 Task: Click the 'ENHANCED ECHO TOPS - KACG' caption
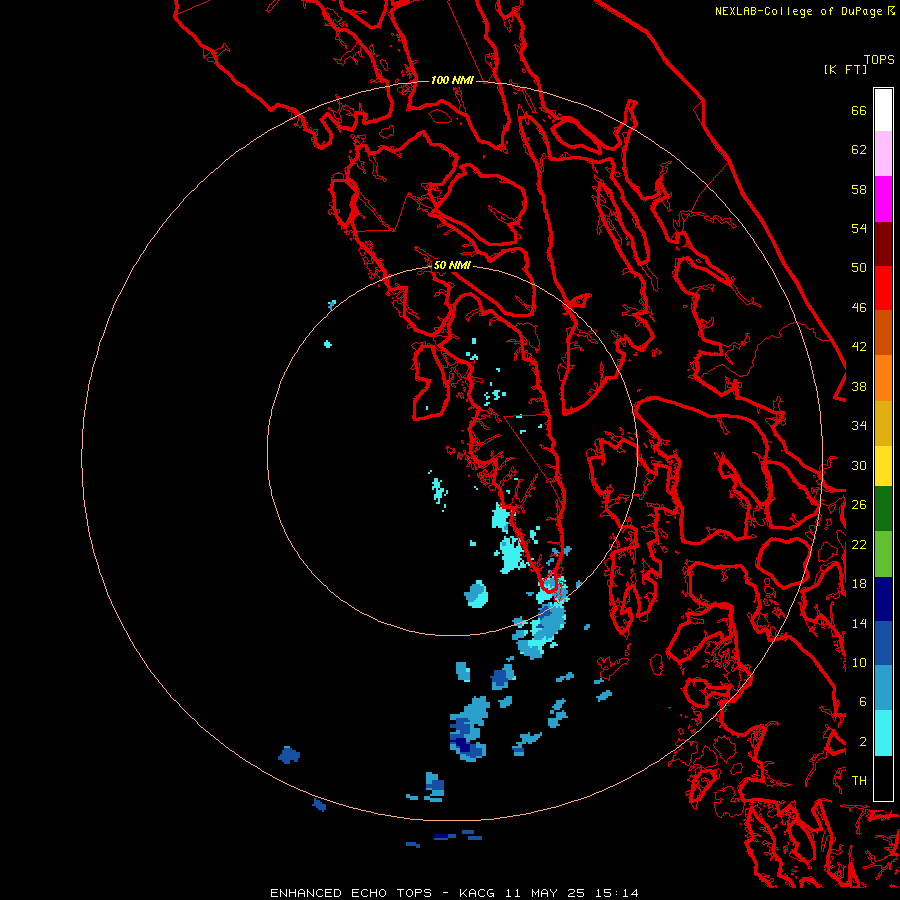[x=382, y=893]
